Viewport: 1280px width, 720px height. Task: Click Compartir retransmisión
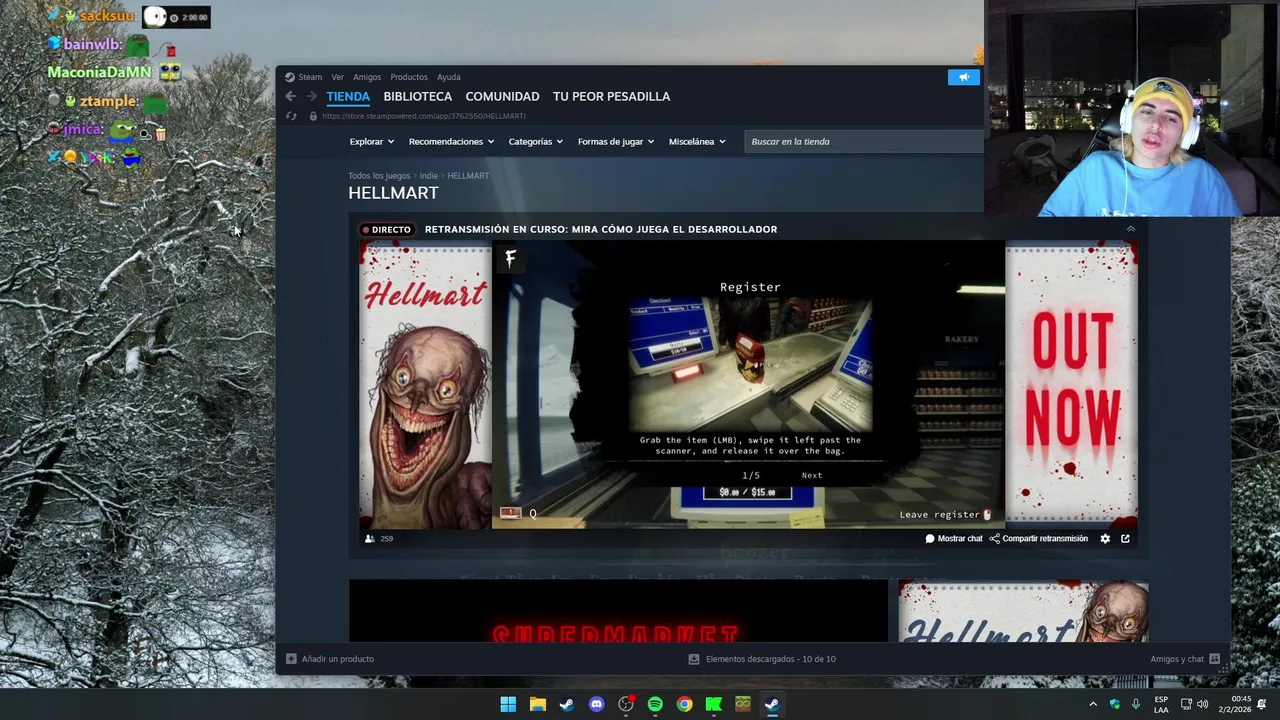point(1038,539)
